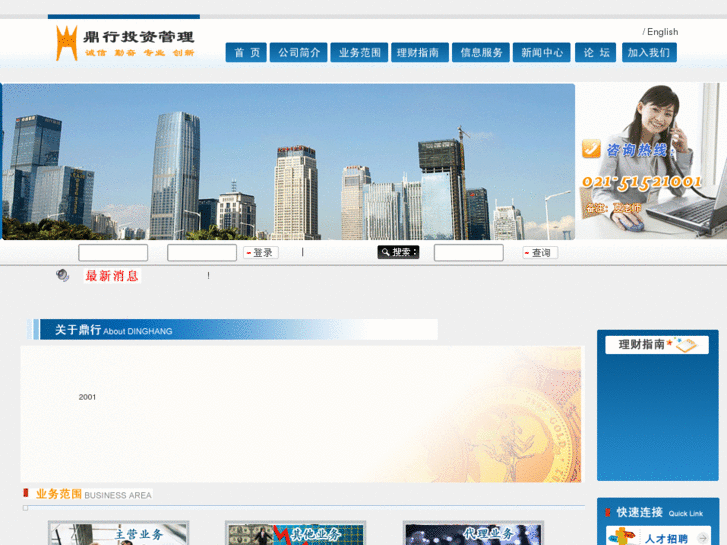Open the 首页 home menu item

(x=246, y=52)
